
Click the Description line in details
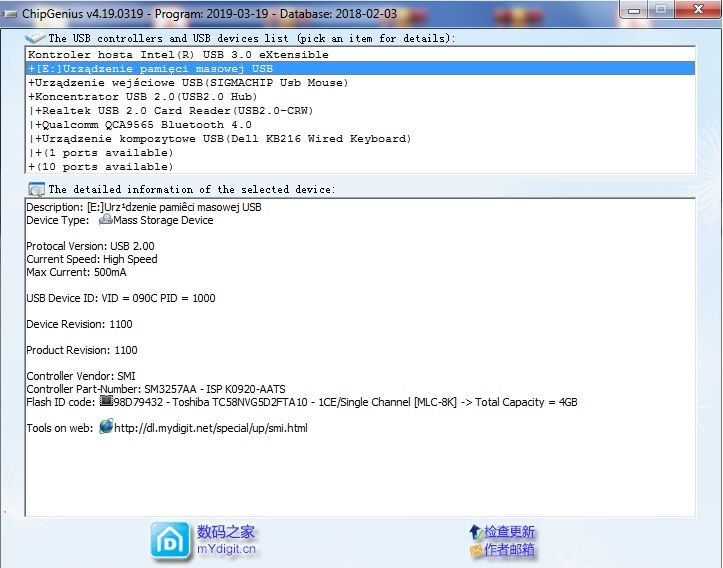click(x=144, y=207)
